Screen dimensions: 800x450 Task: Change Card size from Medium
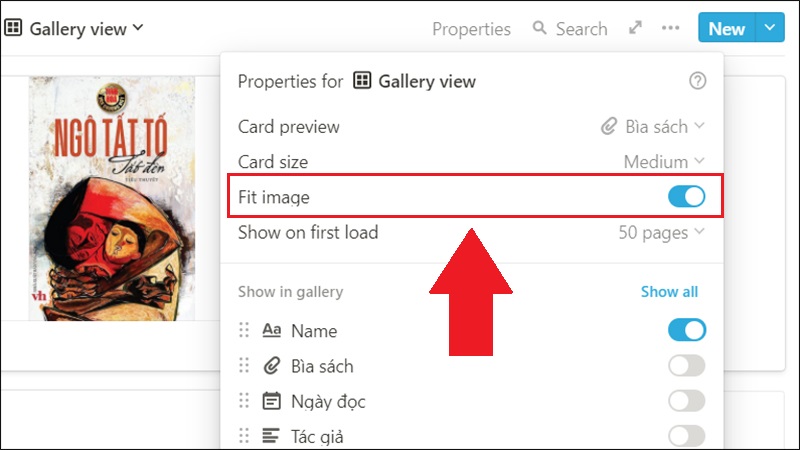coord(663,161)
